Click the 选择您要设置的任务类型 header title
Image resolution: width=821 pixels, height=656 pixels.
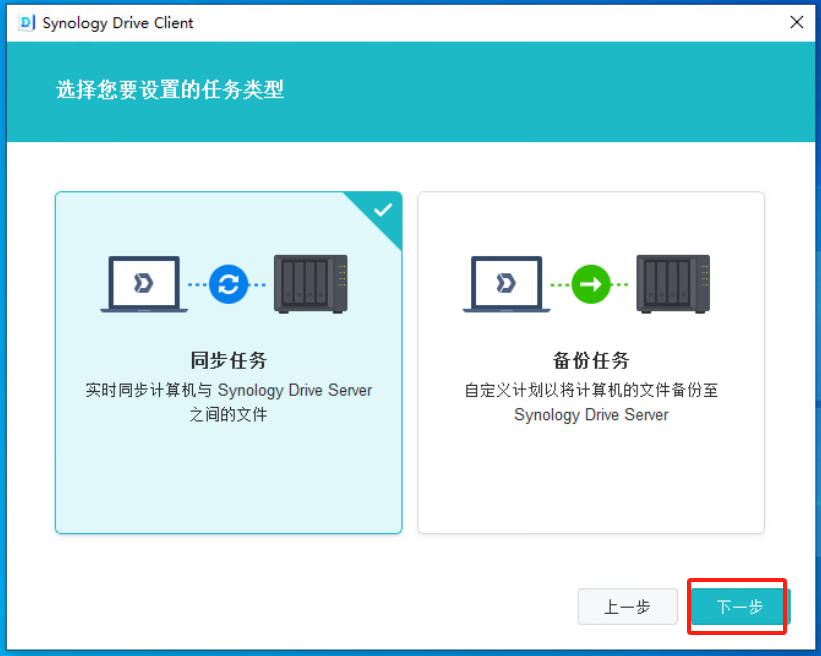pyautogui.click(x=170, y=90)
